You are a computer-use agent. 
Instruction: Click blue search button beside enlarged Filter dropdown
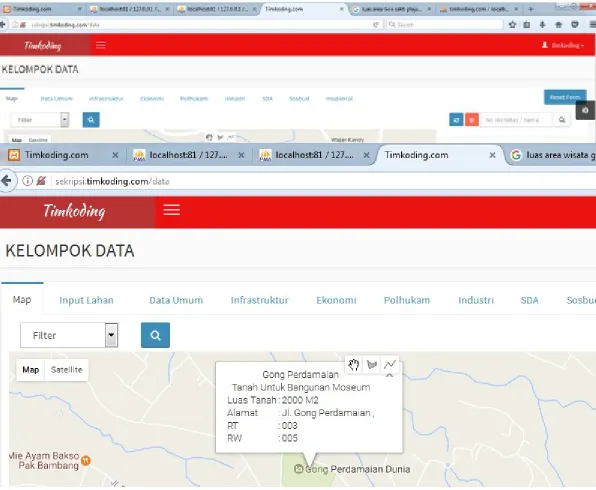click(155, 335)
